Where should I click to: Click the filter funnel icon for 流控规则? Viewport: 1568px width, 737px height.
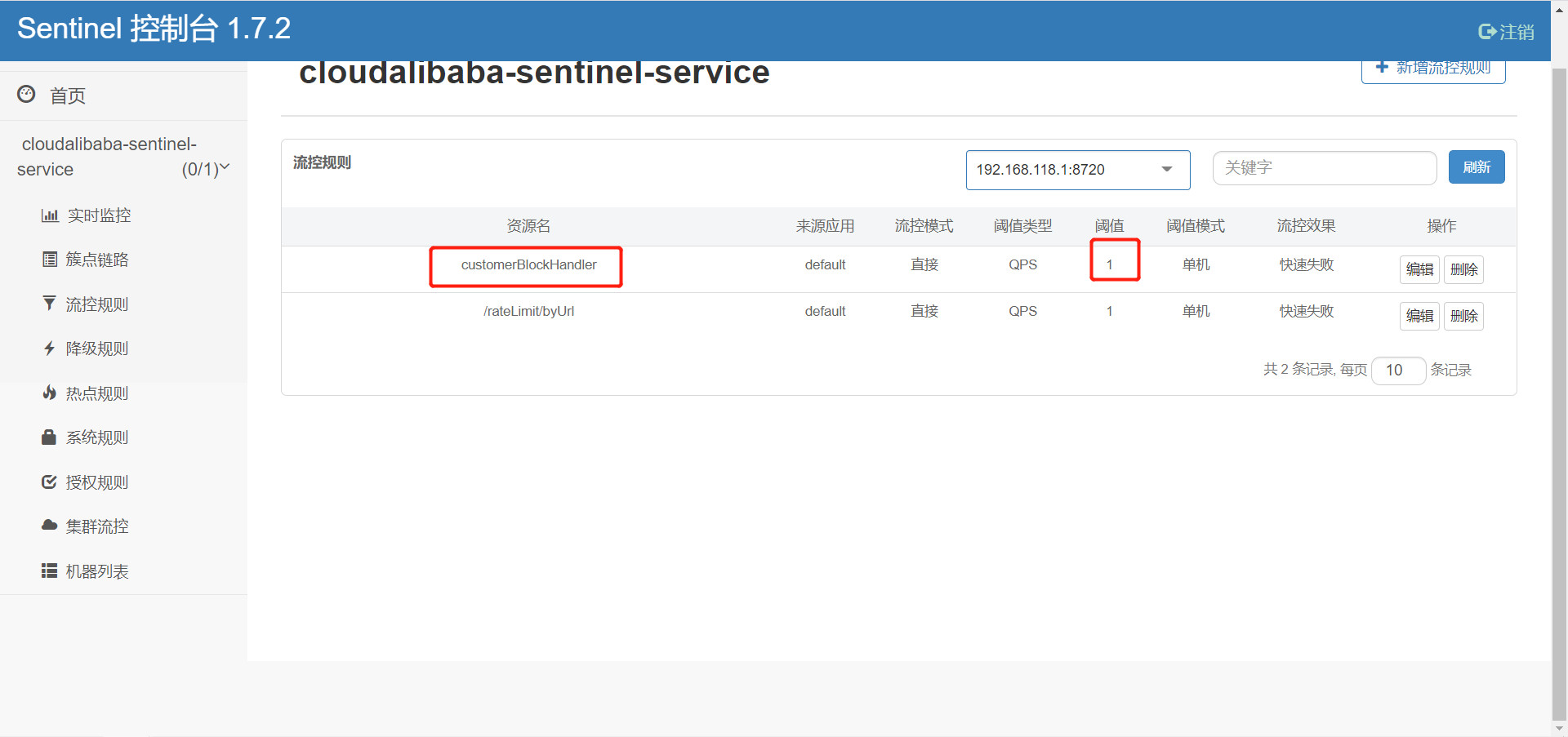coord(50,304)
